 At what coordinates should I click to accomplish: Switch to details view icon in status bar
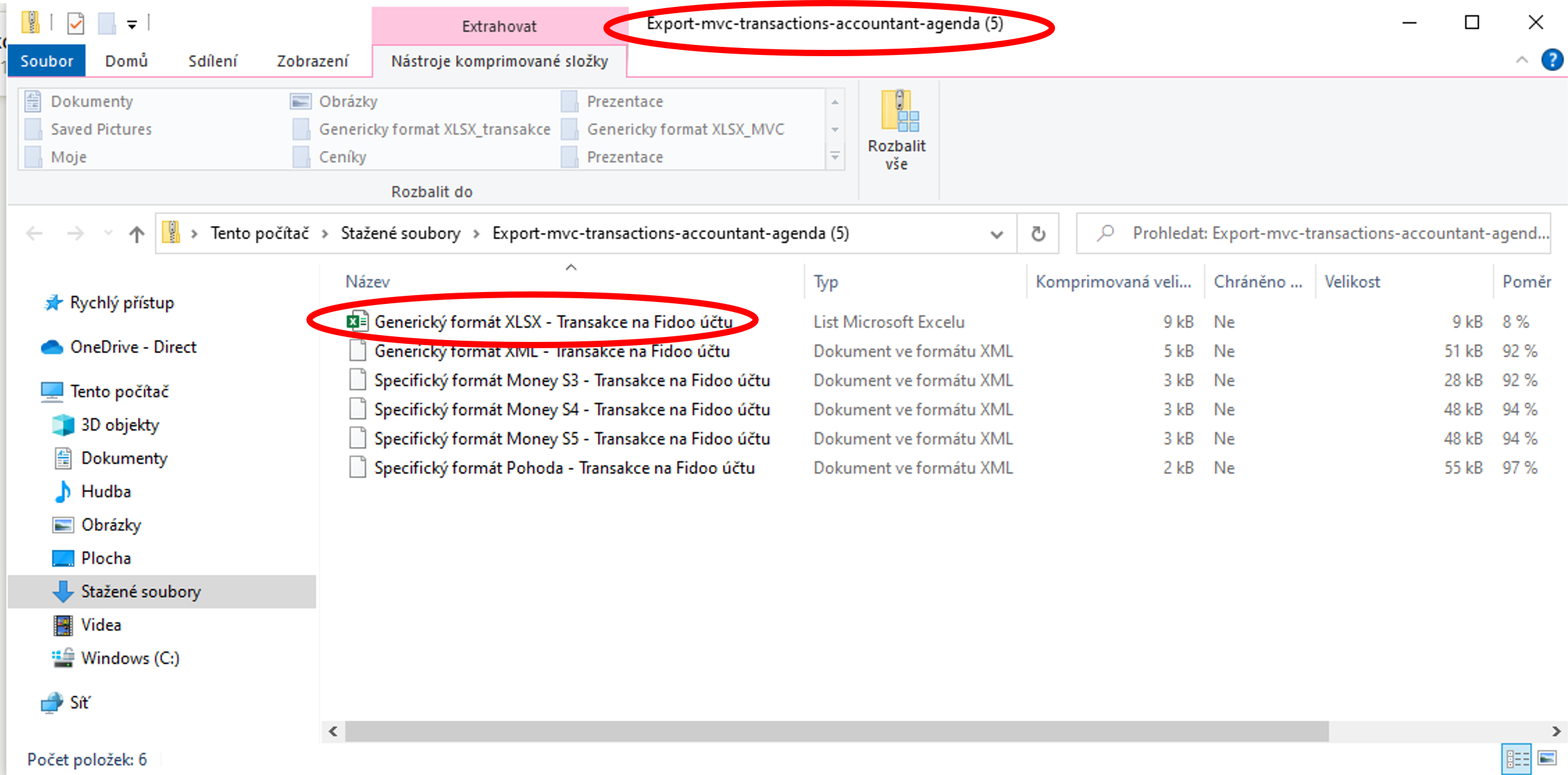[1516, 759]
